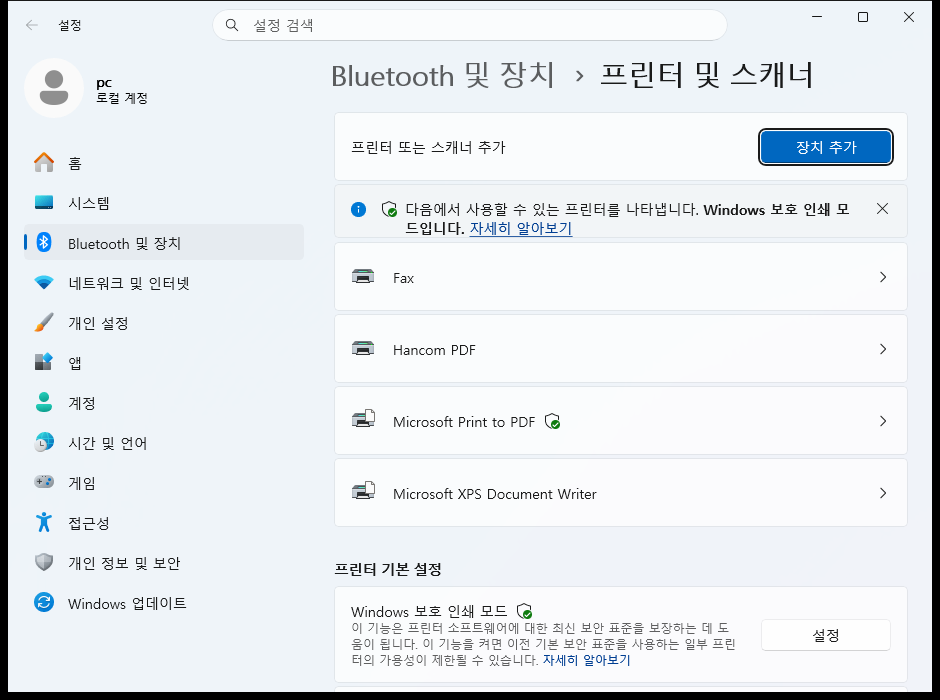Open the 홈 sidebar item
Viewport: 940px width, 700px height.
[164, 162]
